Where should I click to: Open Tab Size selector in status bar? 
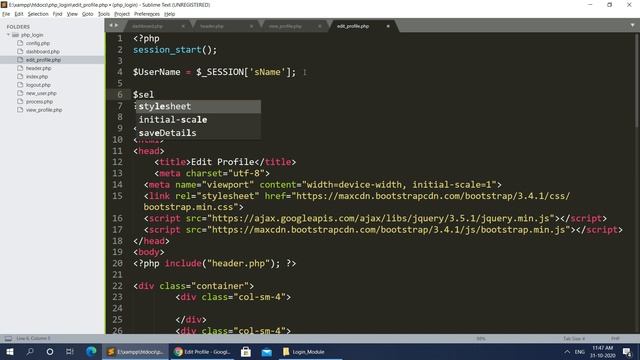coord(574,338)
